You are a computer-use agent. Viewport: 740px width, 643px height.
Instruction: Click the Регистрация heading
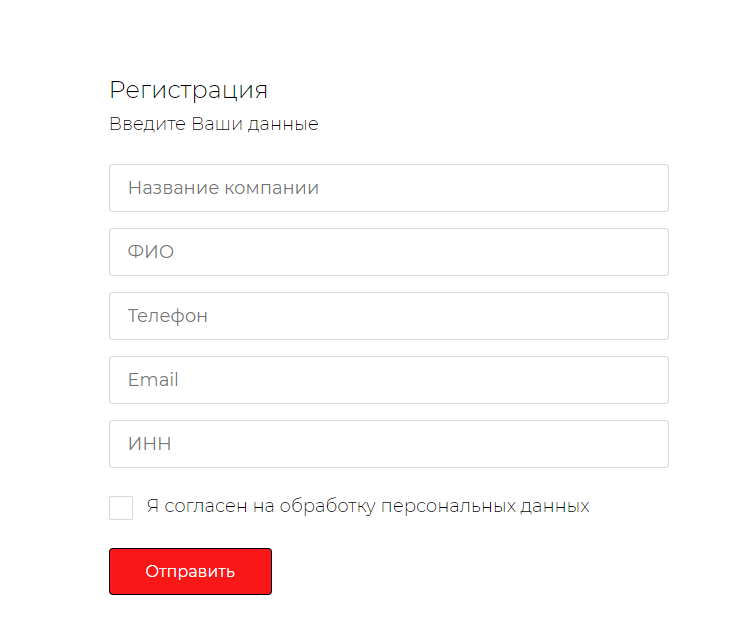188,90
